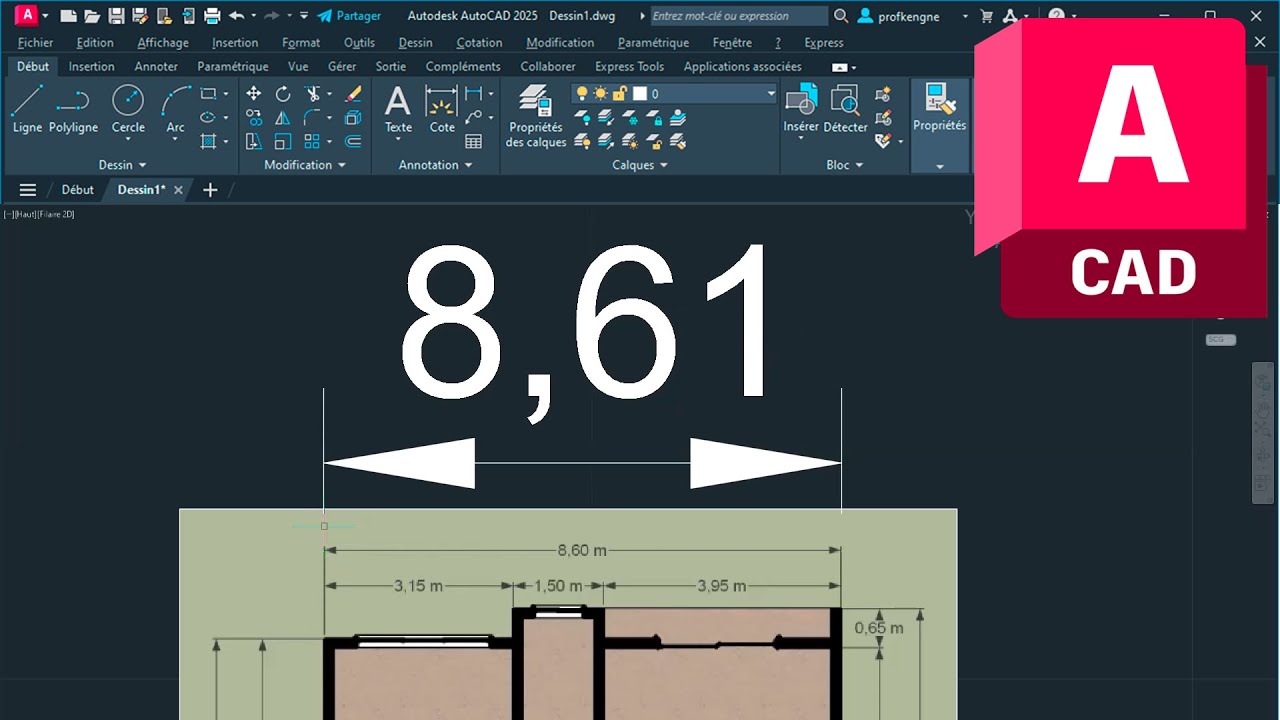Choose the Cercle tool

pyautogui.click(x=128, y=109)
